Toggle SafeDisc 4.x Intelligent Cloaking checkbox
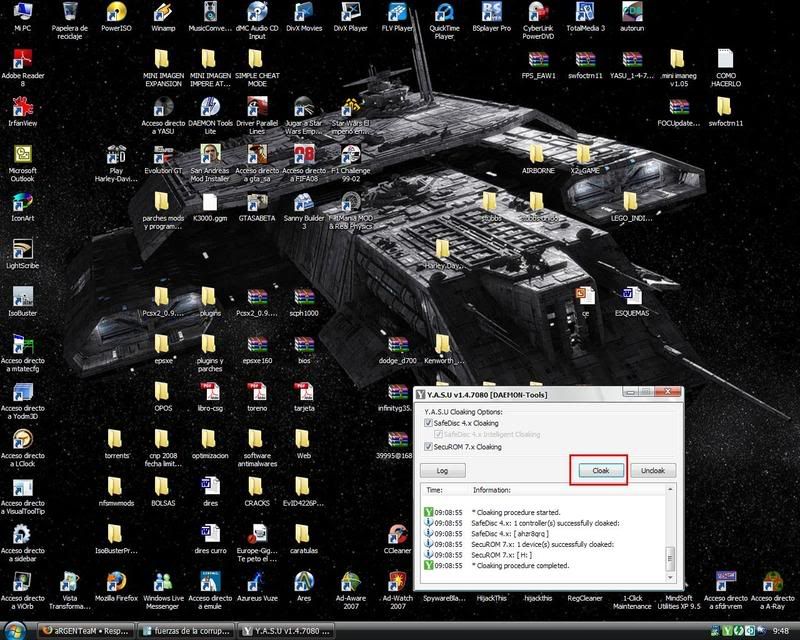The height and width of the screenshot is (640, 800). 438,434
